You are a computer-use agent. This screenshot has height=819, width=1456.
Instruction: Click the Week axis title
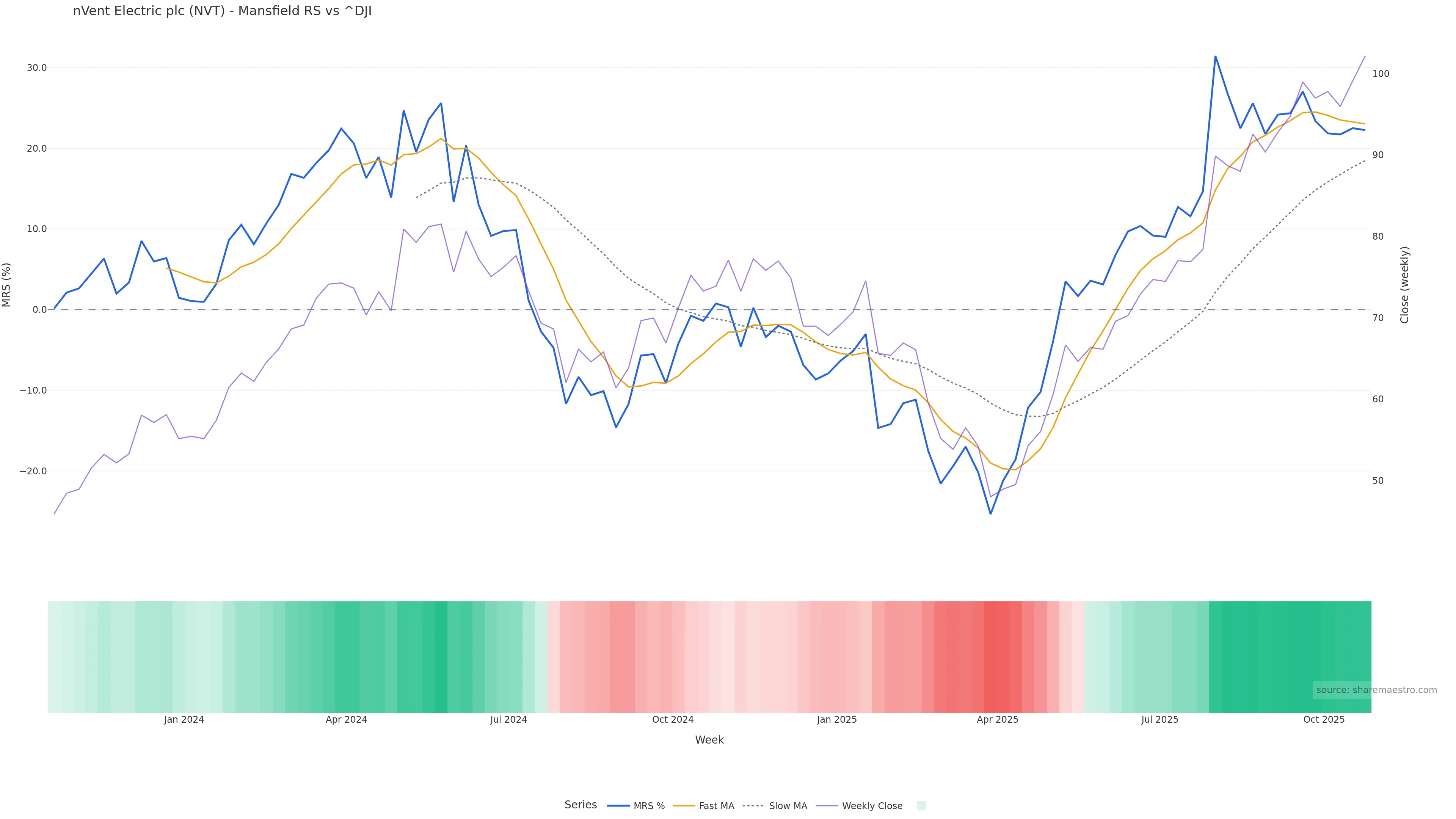tap(709, 741)
